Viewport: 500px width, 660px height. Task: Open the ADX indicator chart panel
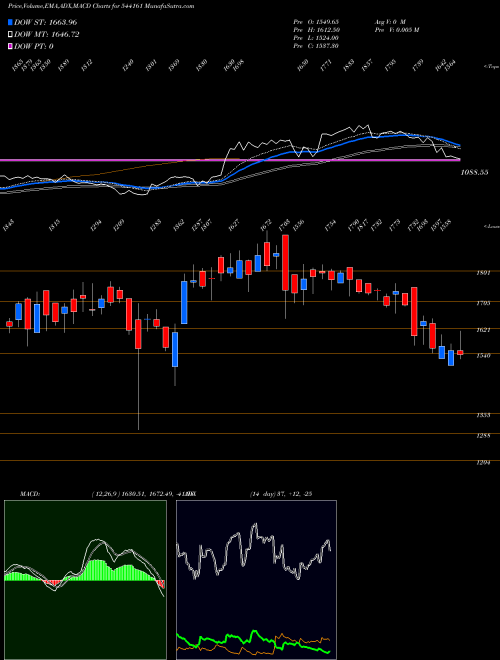(x=256, y=580)
